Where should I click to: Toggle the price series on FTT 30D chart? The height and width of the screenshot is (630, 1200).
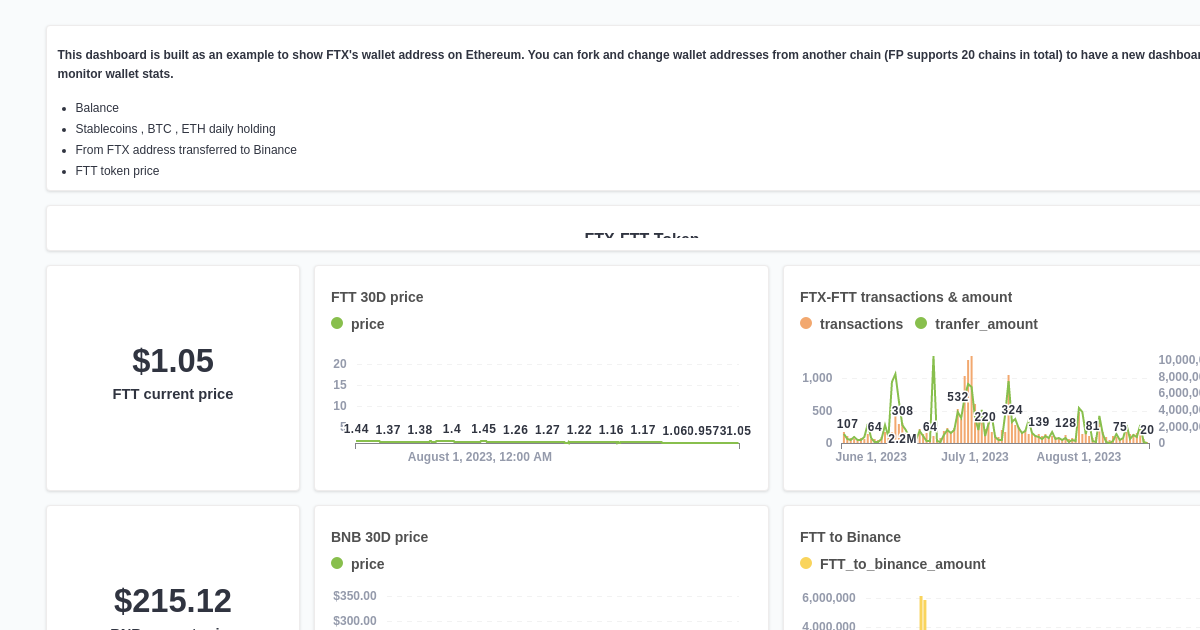367,324
